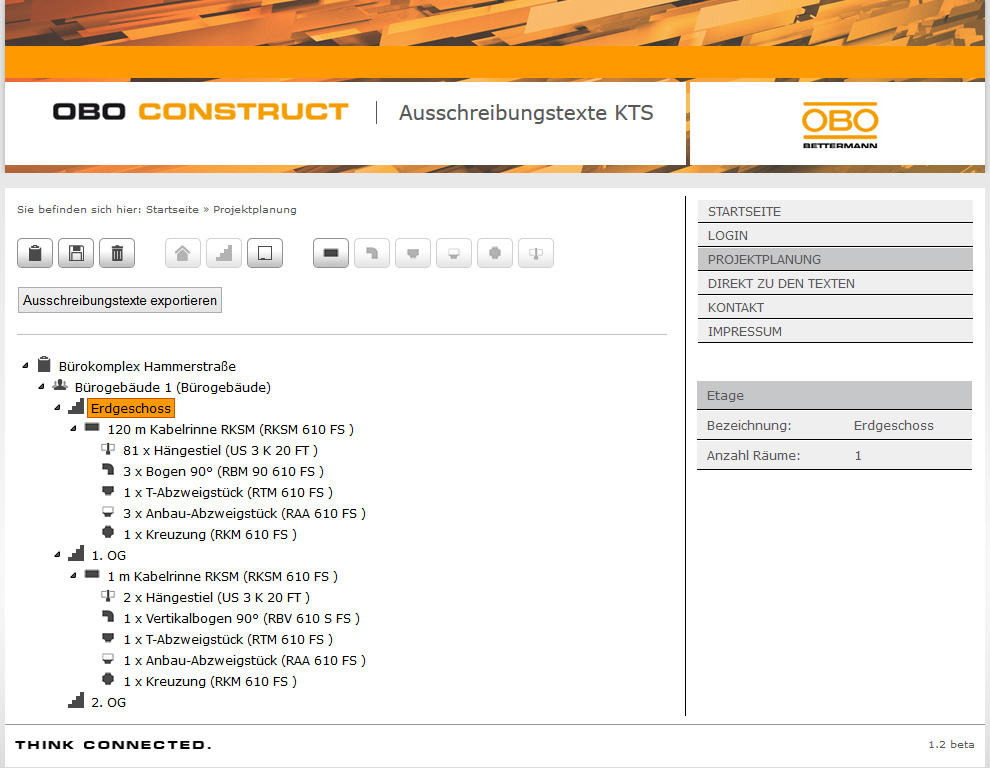Click the Bogen bend toolbar icon
This screenshot has height=768, width=990.
pos(372,253)
